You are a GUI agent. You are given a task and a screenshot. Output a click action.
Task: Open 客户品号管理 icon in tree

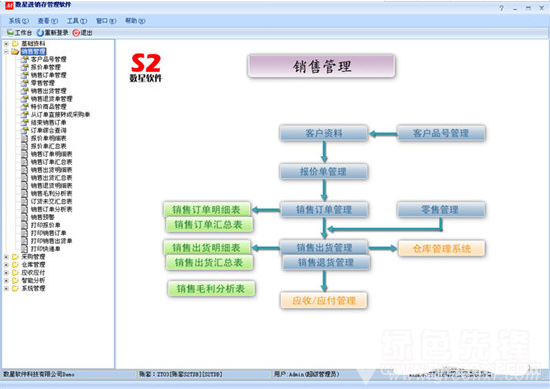(25, 59)
